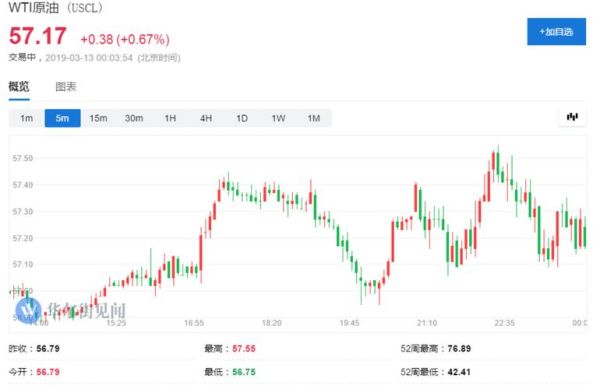Select the 1m interval
This screenshot has width=600, height=389.
(26, 118)
